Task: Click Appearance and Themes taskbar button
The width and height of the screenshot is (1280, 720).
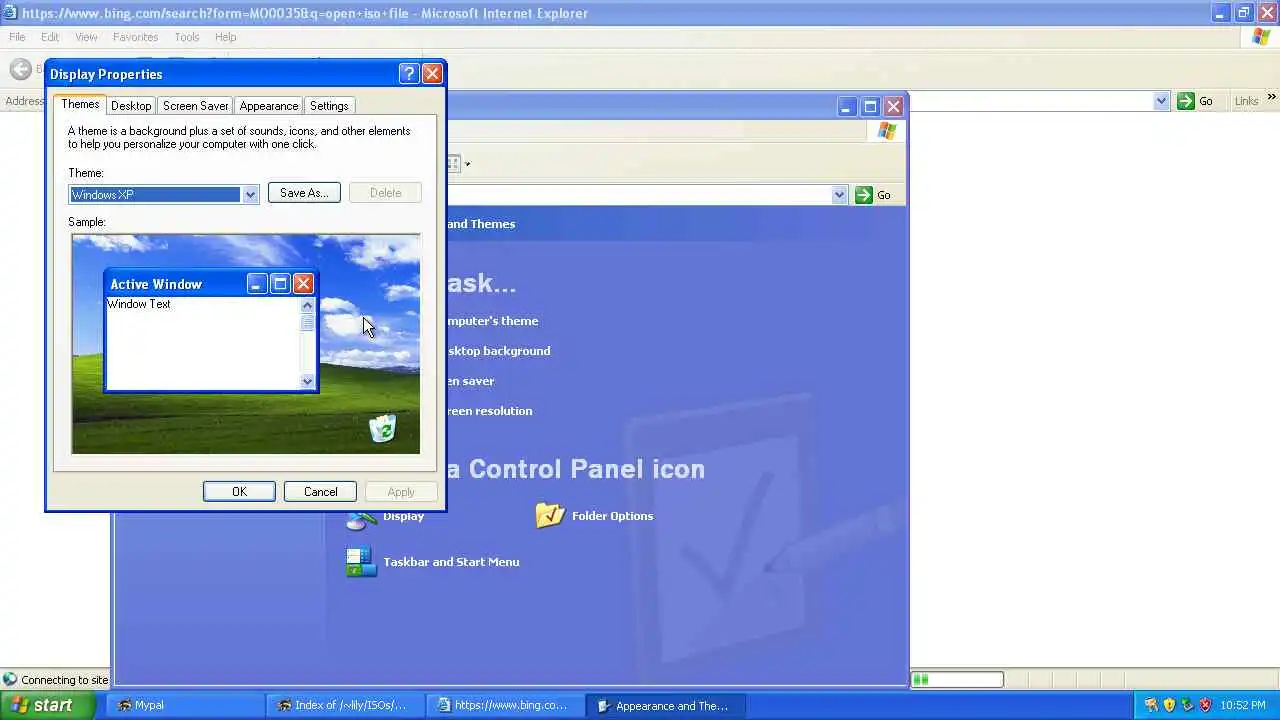Action: (663, 705)
